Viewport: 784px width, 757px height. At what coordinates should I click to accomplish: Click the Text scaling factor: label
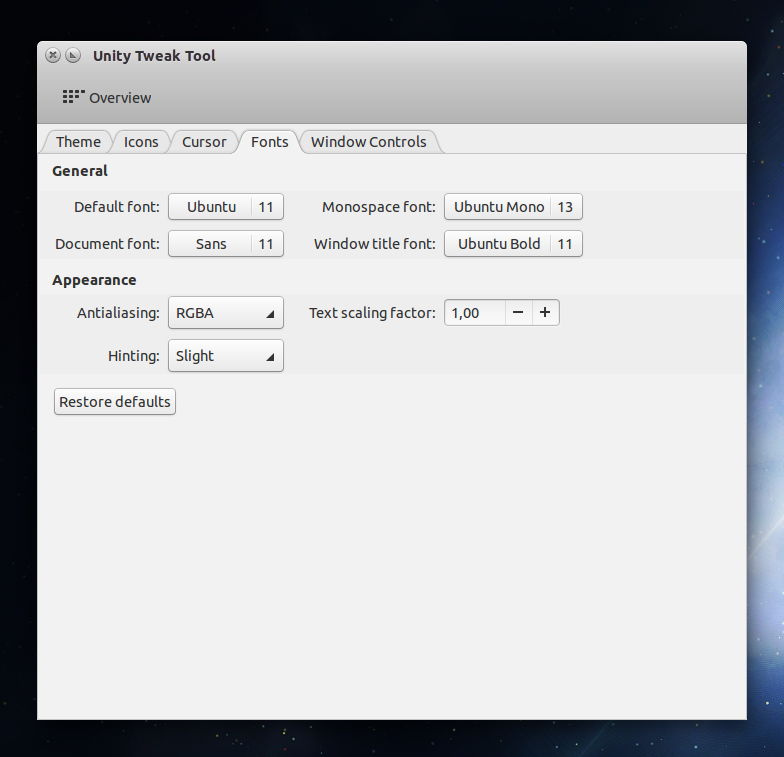(372, 313)
